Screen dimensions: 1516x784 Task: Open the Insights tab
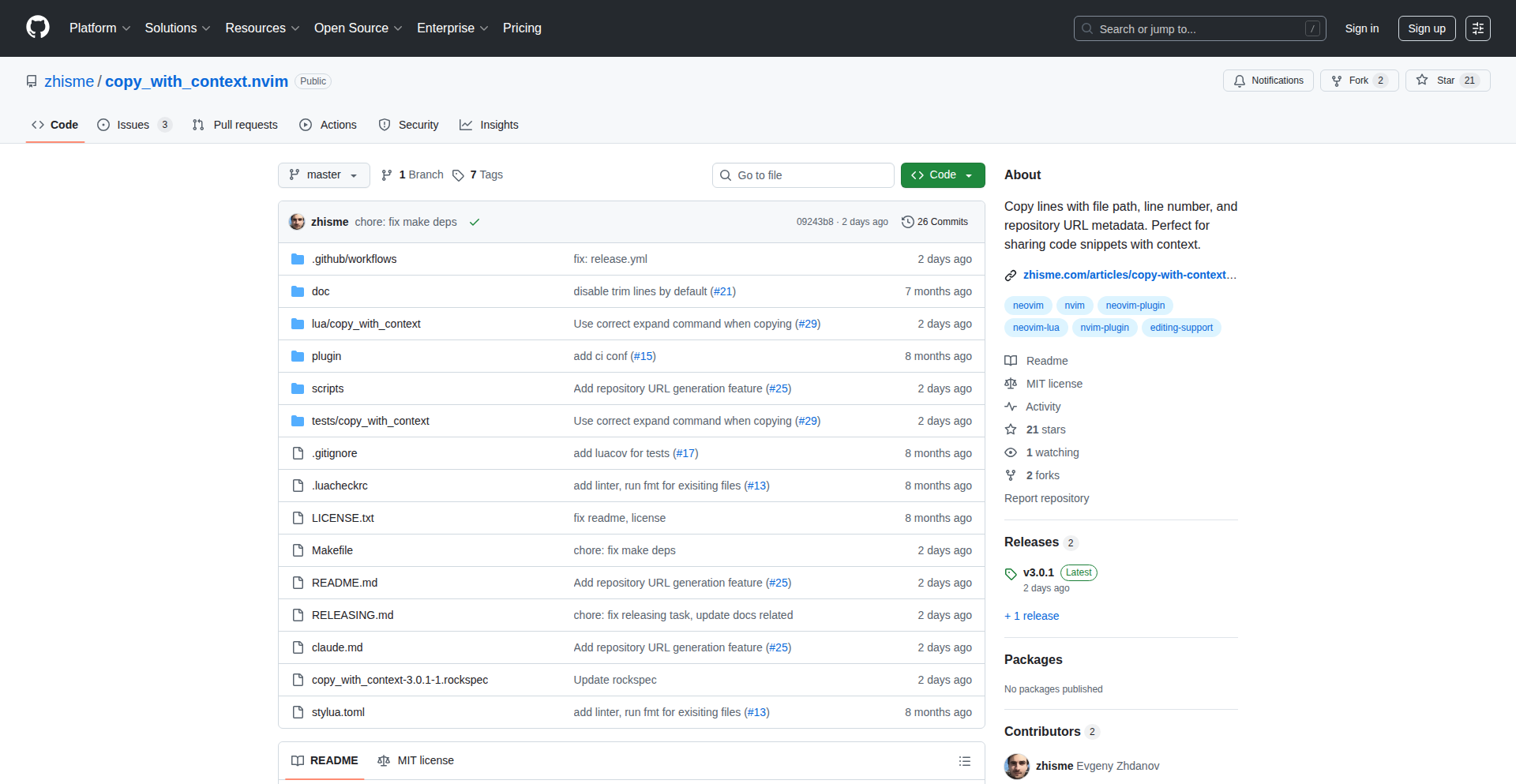(490, 125)
